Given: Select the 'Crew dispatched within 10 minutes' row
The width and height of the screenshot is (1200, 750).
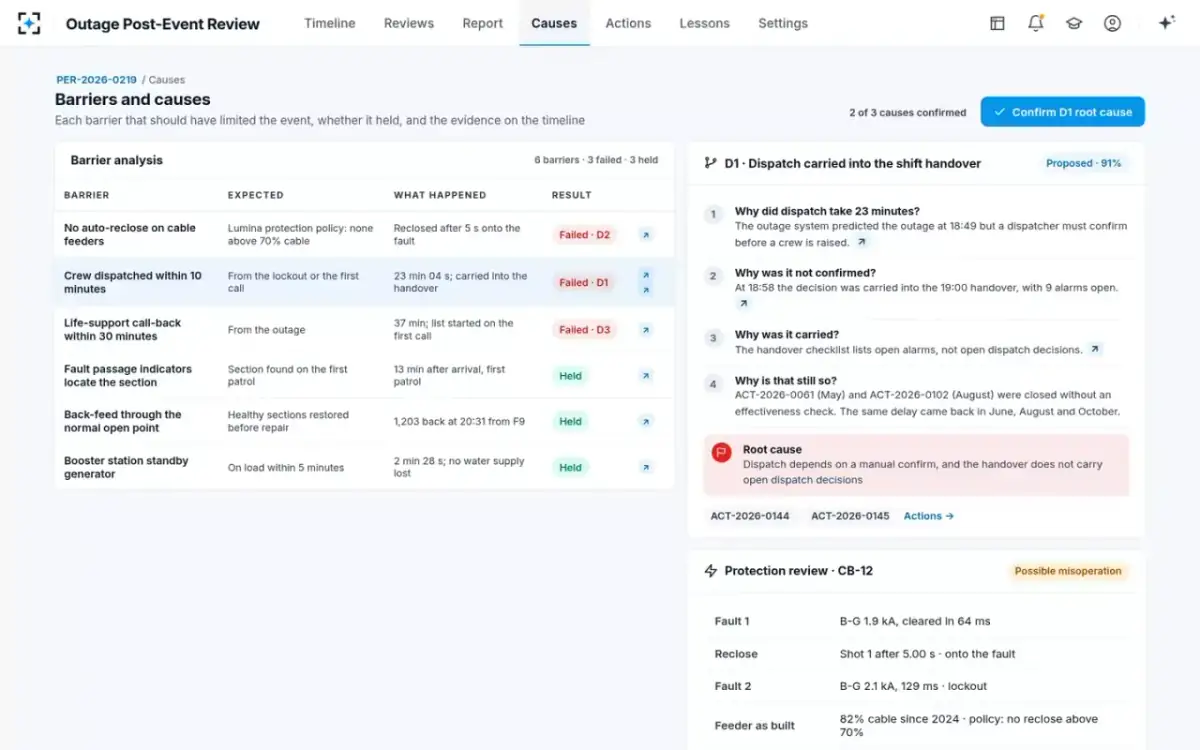Looking at the screenshot, I should [364, 282].
